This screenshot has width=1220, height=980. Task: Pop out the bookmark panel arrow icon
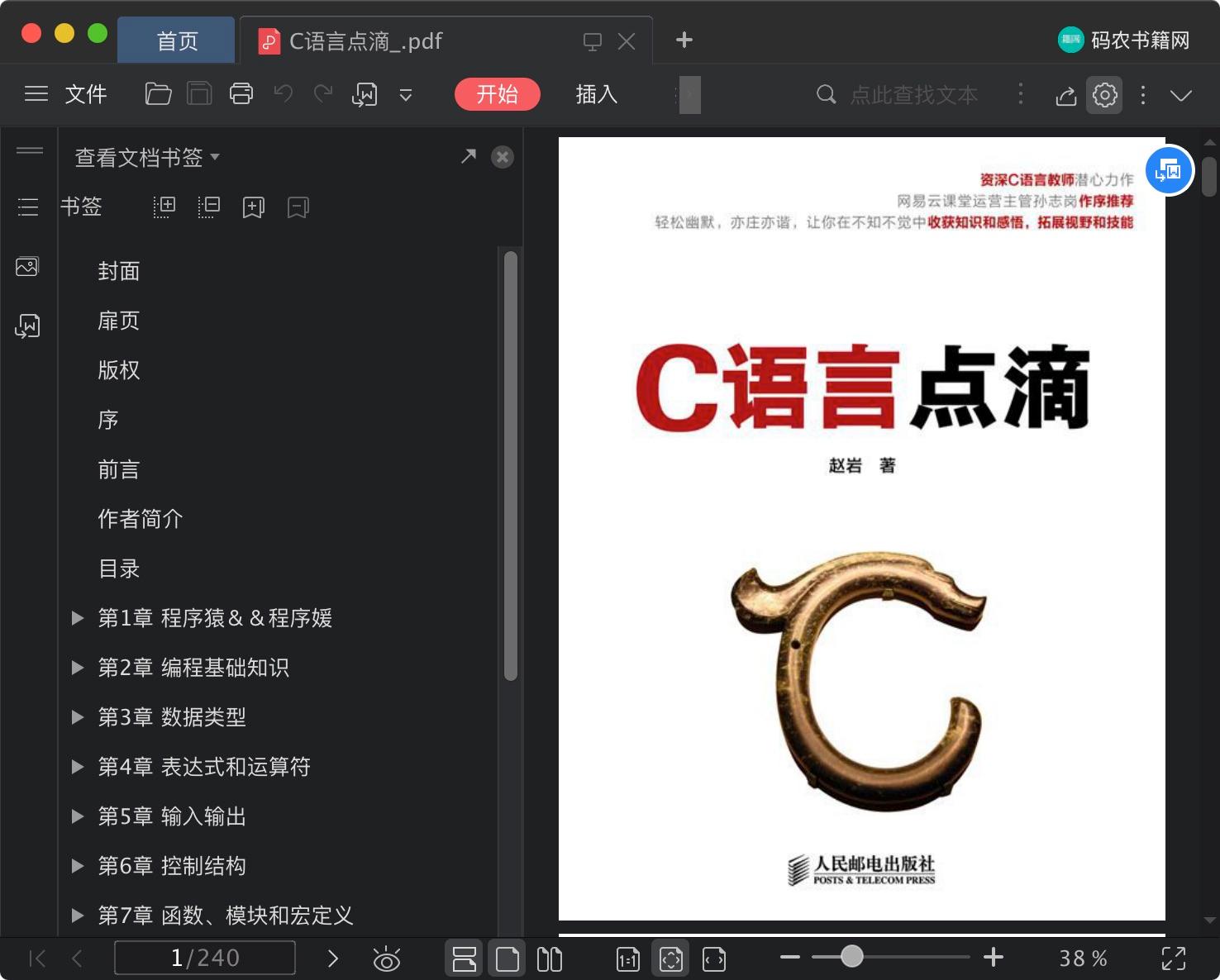pyautogui.click(x=469, y=156)
